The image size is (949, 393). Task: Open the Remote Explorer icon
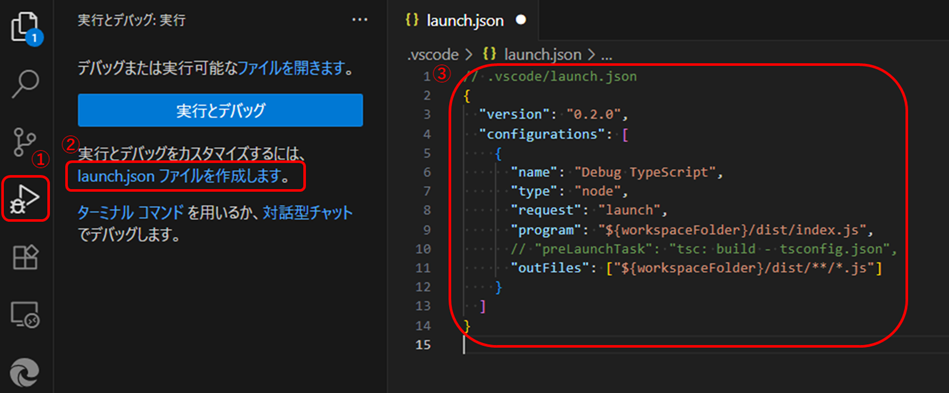pyautogui.click(x=25, y=314)
